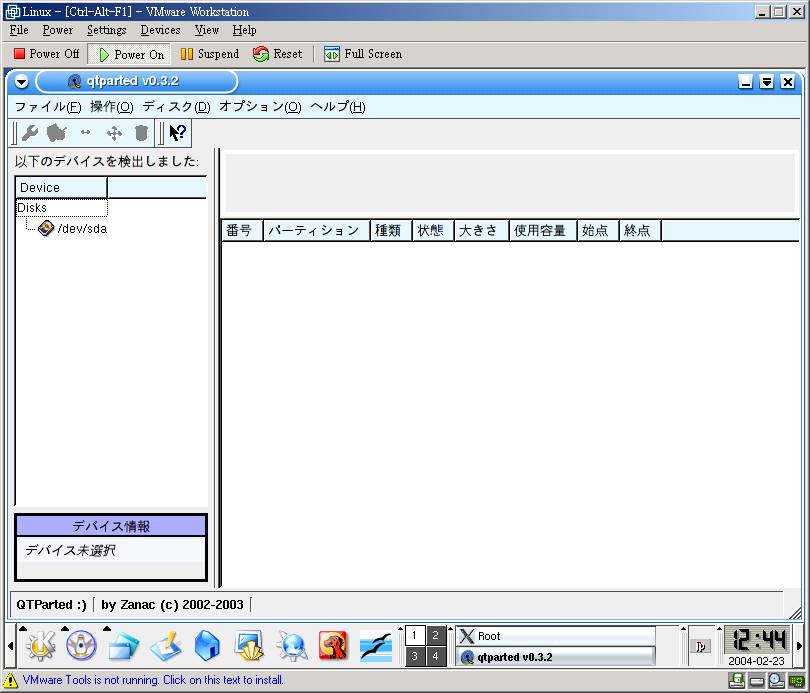The width and height of the screenshot is (810, 693).
Task: Open VMware Devices menu
Action: click(x=160, y=30)
